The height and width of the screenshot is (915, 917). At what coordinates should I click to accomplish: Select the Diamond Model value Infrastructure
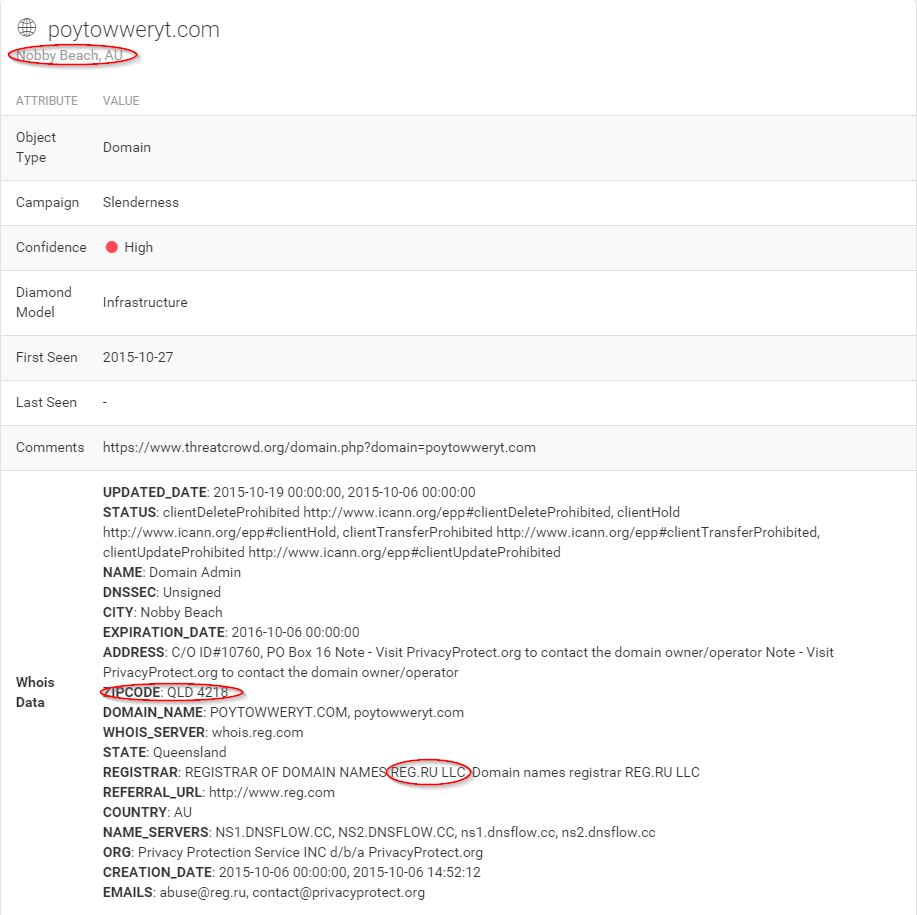pos(145,302)
